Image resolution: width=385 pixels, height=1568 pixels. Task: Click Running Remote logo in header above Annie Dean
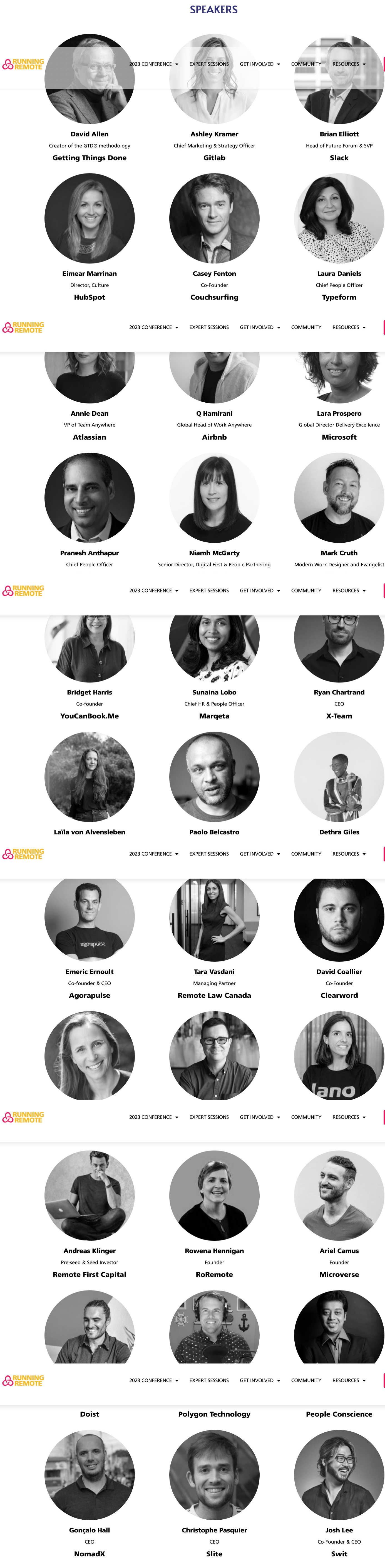point(23,328)
